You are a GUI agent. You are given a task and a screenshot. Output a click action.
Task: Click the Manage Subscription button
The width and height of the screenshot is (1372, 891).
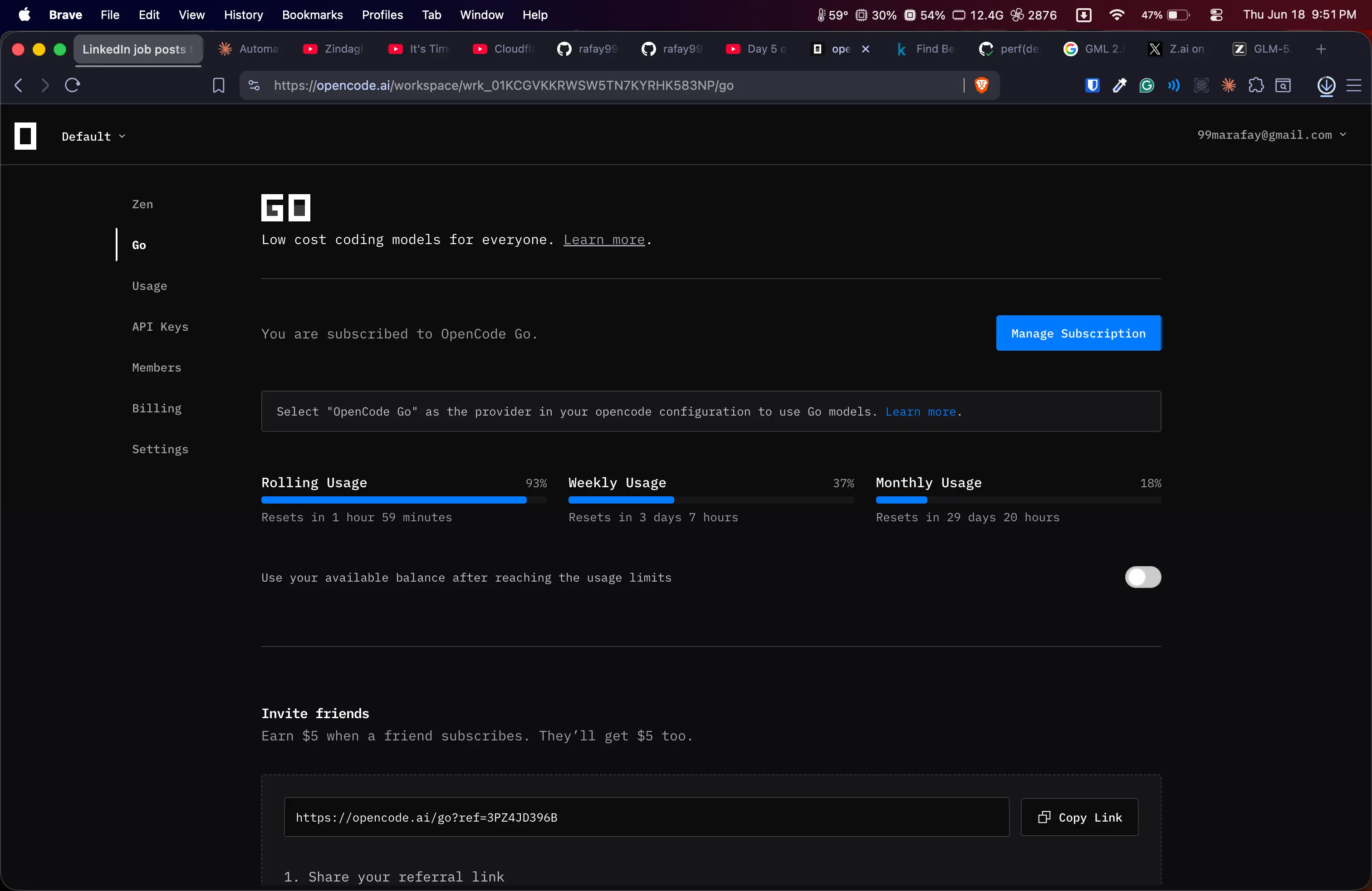pos(1078,333)
